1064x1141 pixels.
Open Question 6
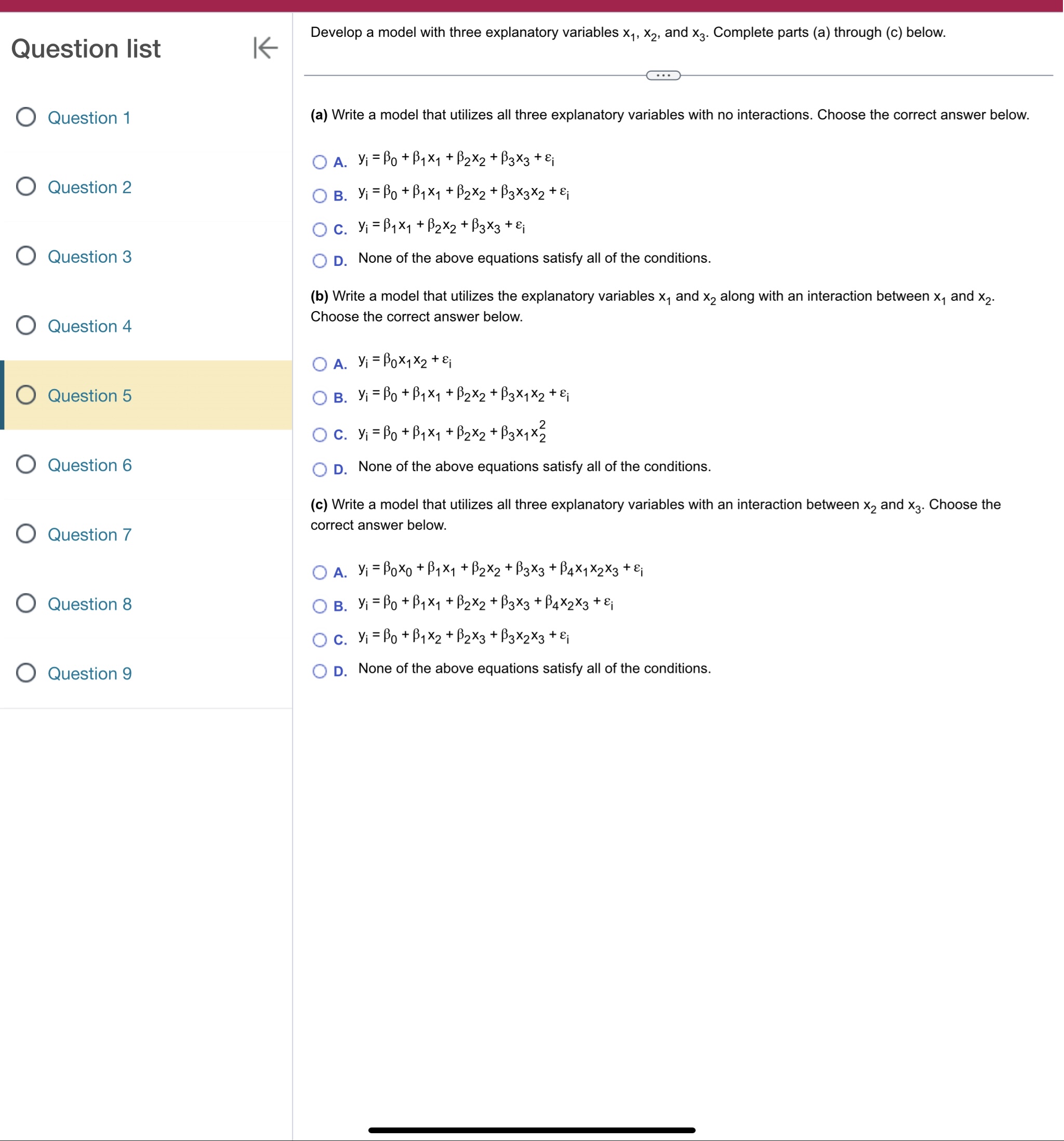pos(89,465)
